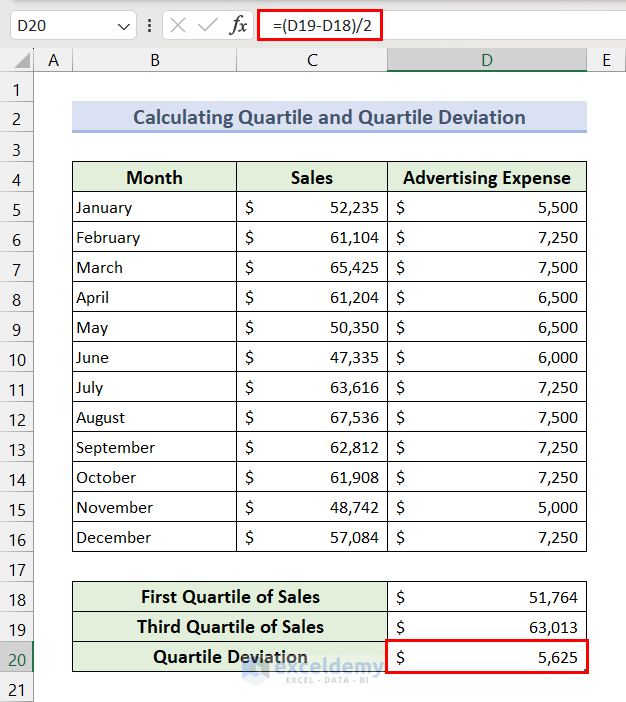The image size is (626, 702).
Task: Click the Enter checkmark in formula bar
Action: [208, 25]
